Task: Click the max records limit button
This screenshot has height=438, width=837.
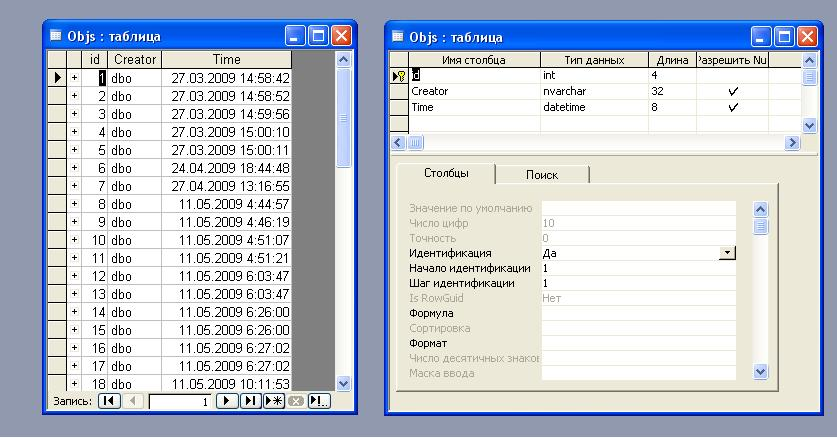Action: coord(319,401)
